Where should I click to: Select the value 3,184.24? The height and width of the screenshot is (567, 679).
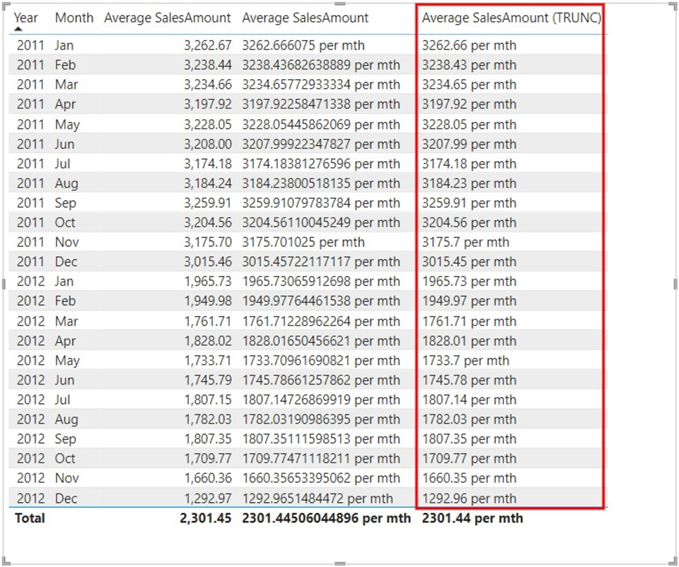[207, 183]
